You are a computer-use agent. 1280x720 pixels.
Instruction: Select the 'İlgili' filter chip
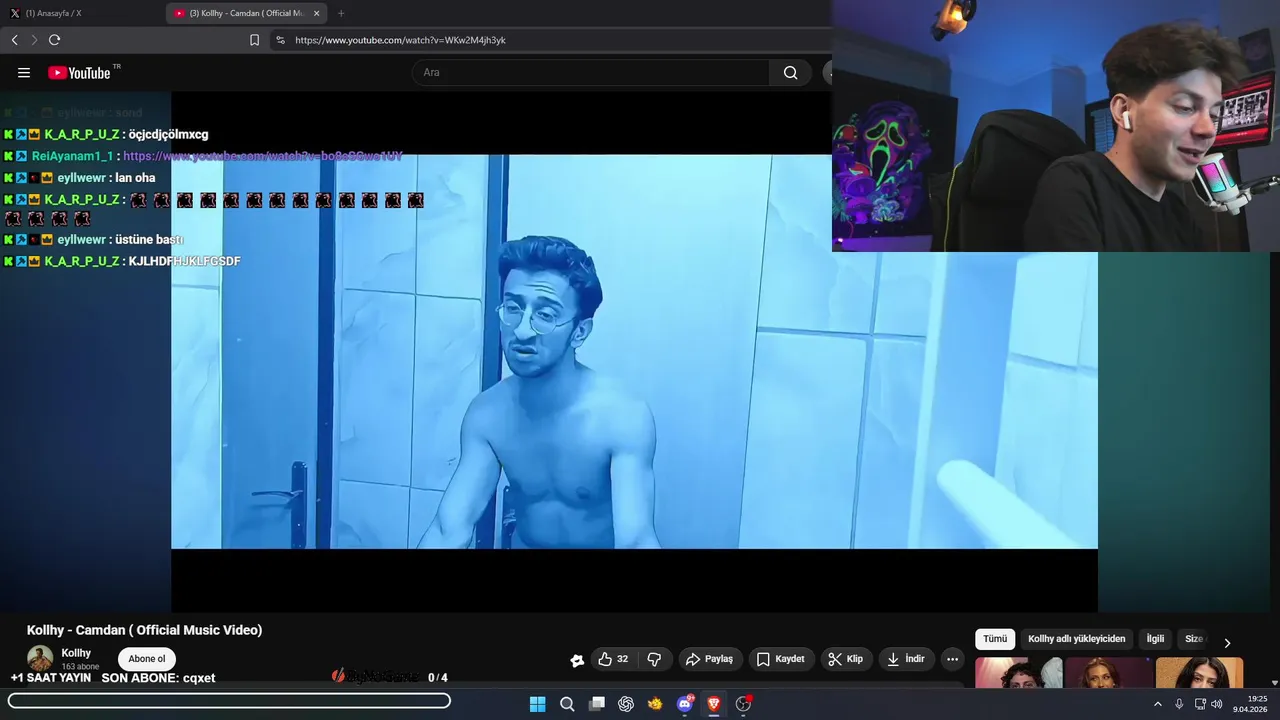click(x=1155, y=639)
